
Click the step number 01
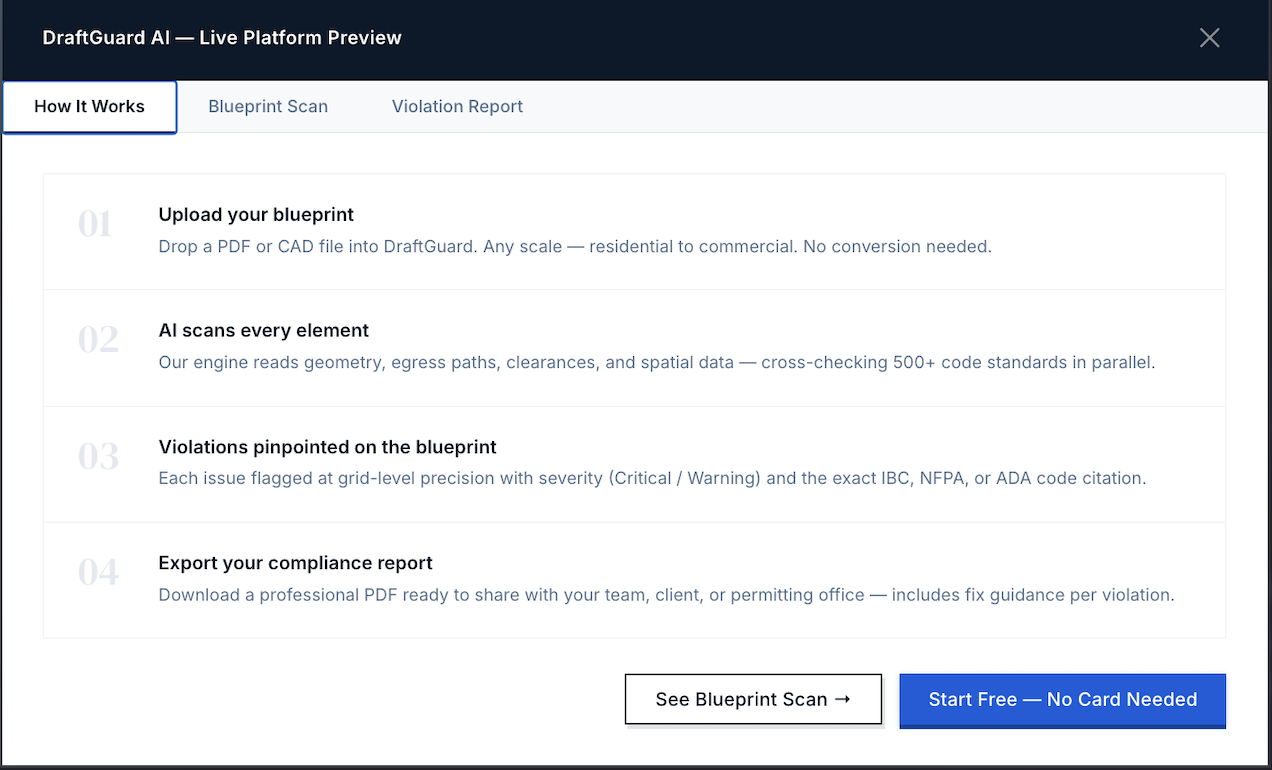[95, 224]
